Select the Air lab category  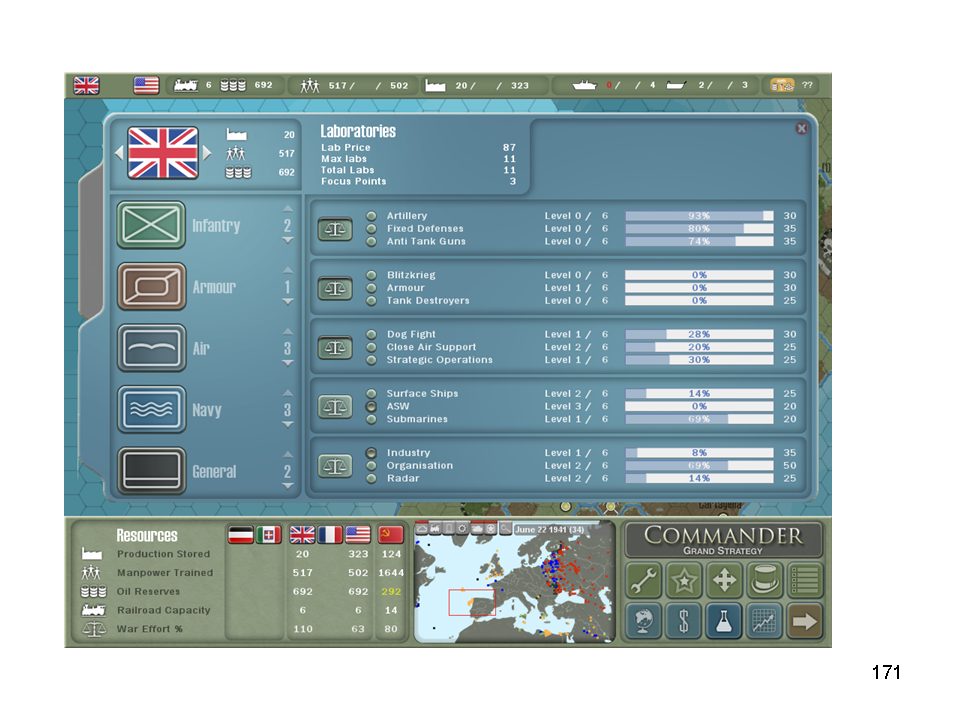coord(152,348)
